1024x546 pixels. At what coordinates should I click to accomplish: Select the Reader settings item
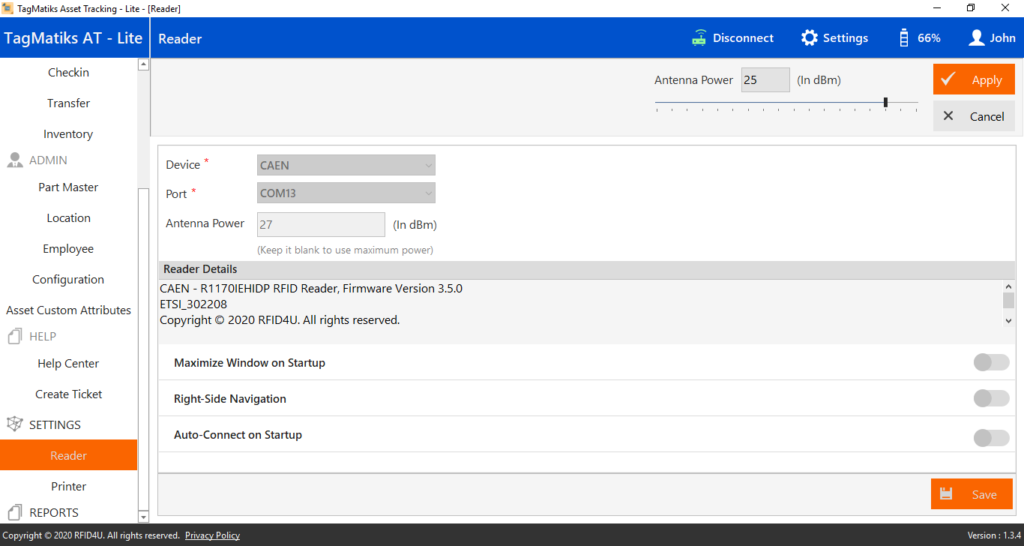69,455
